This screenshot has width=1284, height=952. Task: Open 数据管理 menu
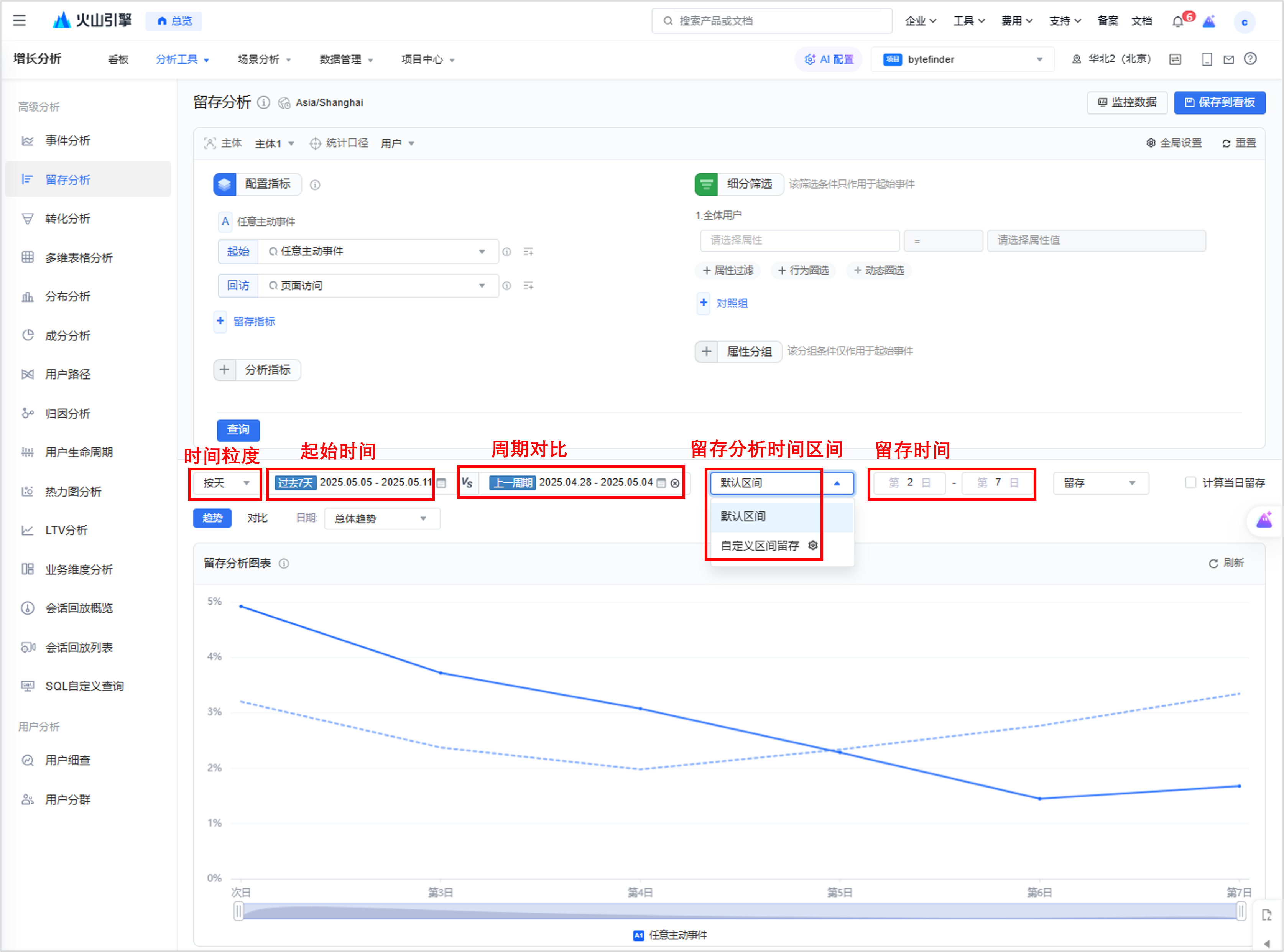tap(346, 59)
